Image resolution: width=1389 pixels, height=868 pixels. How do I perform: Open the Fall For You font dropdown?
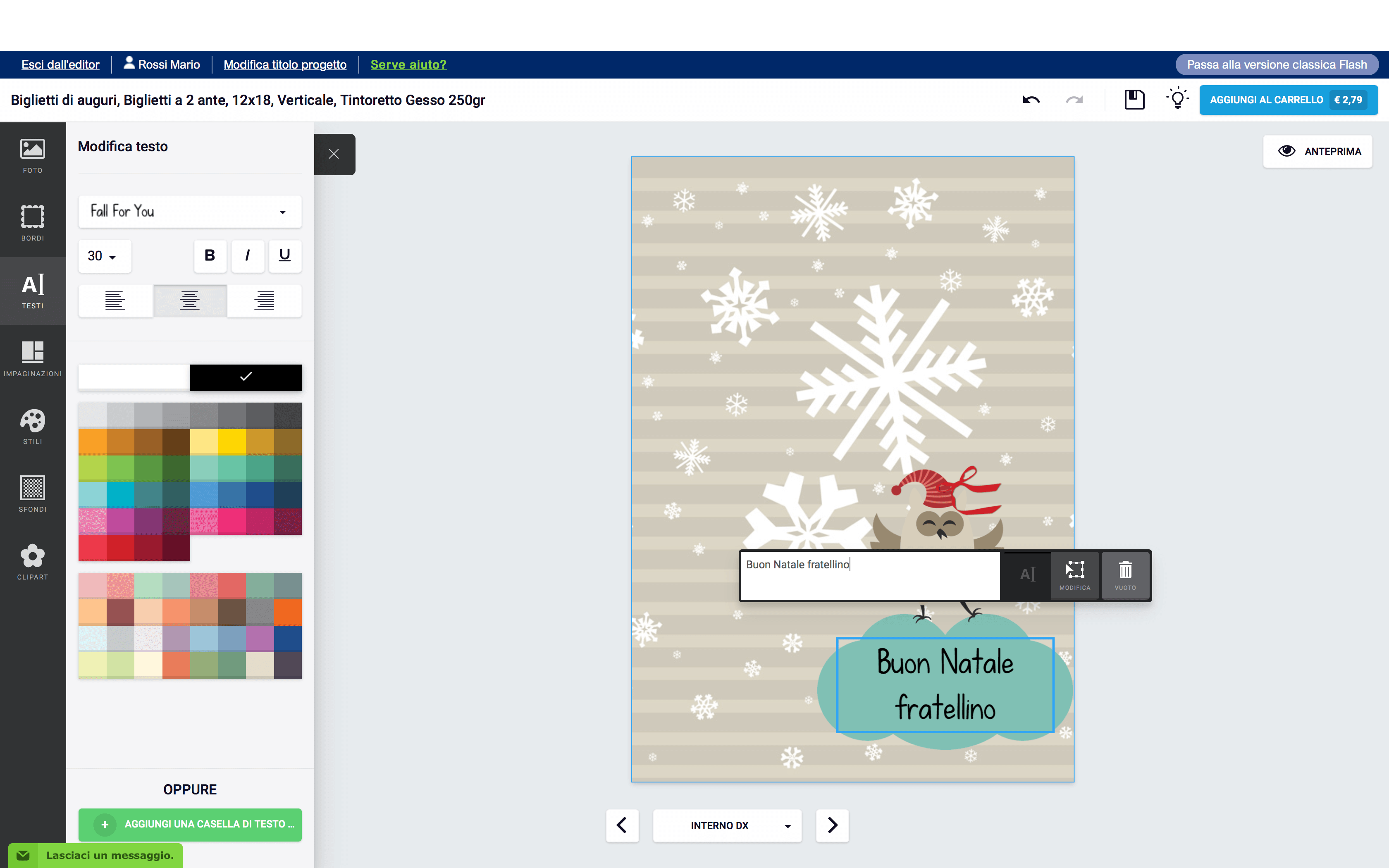click(190, 212)
